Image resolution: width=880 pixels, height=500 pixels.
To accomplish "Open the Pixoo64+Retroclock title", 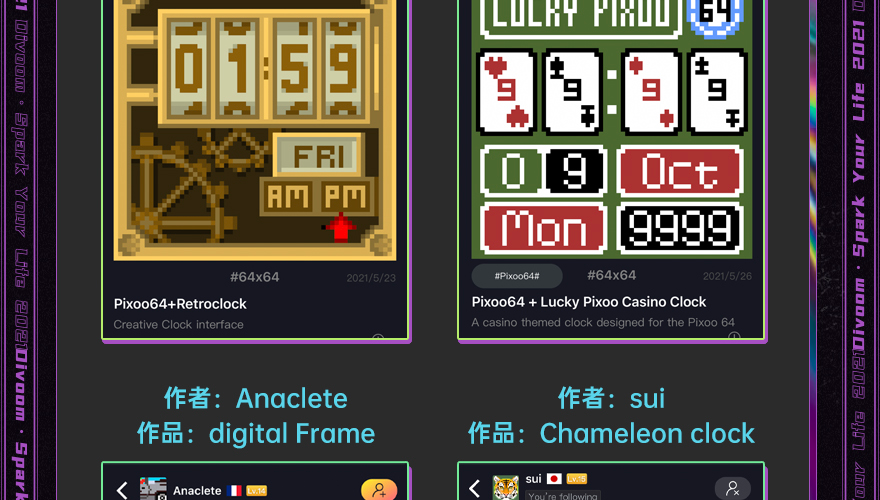I will click(180, 304).
